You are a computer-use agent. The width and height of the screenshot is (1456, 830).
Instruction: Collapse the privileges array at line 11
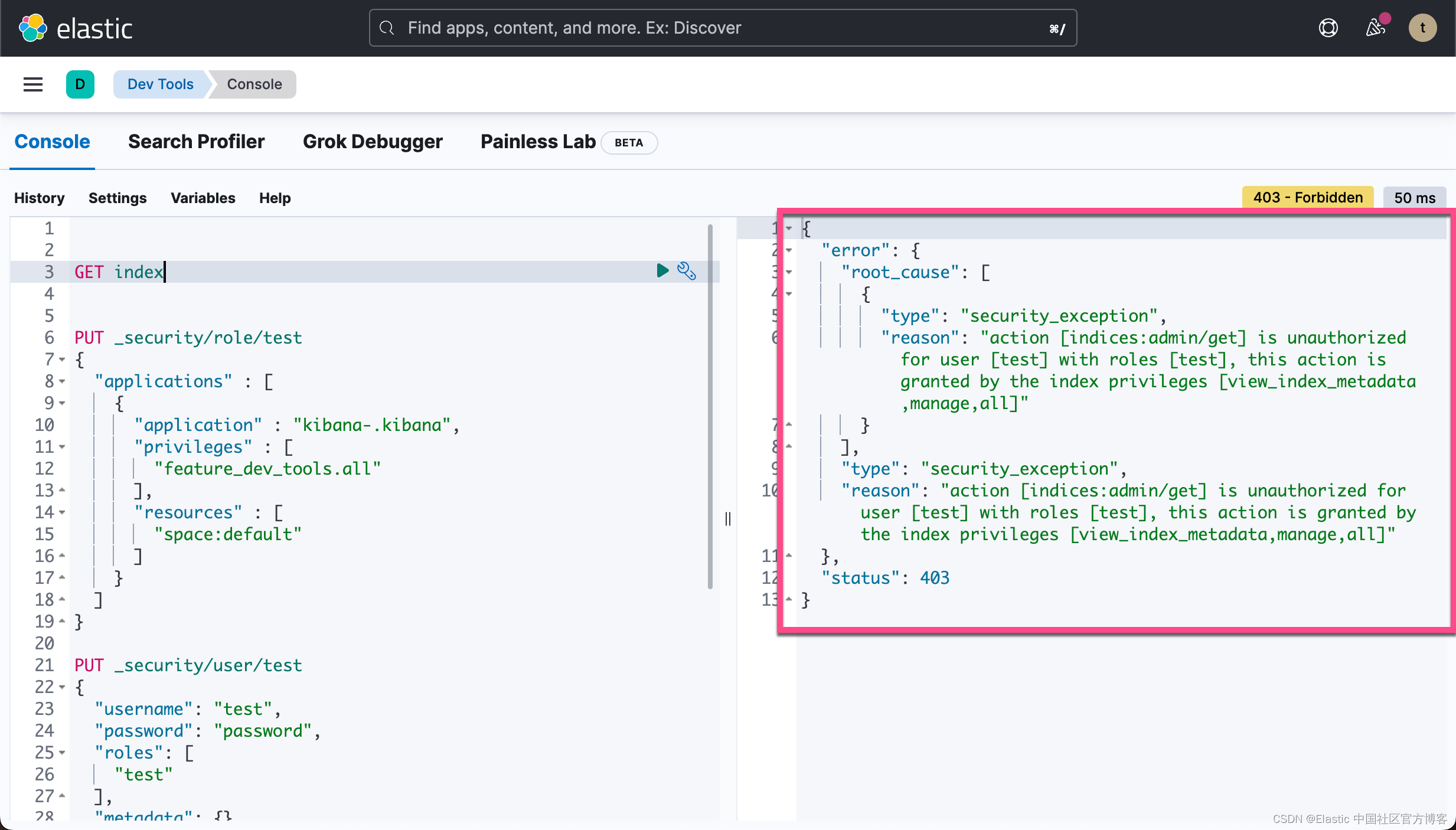(x=62, y=447)
